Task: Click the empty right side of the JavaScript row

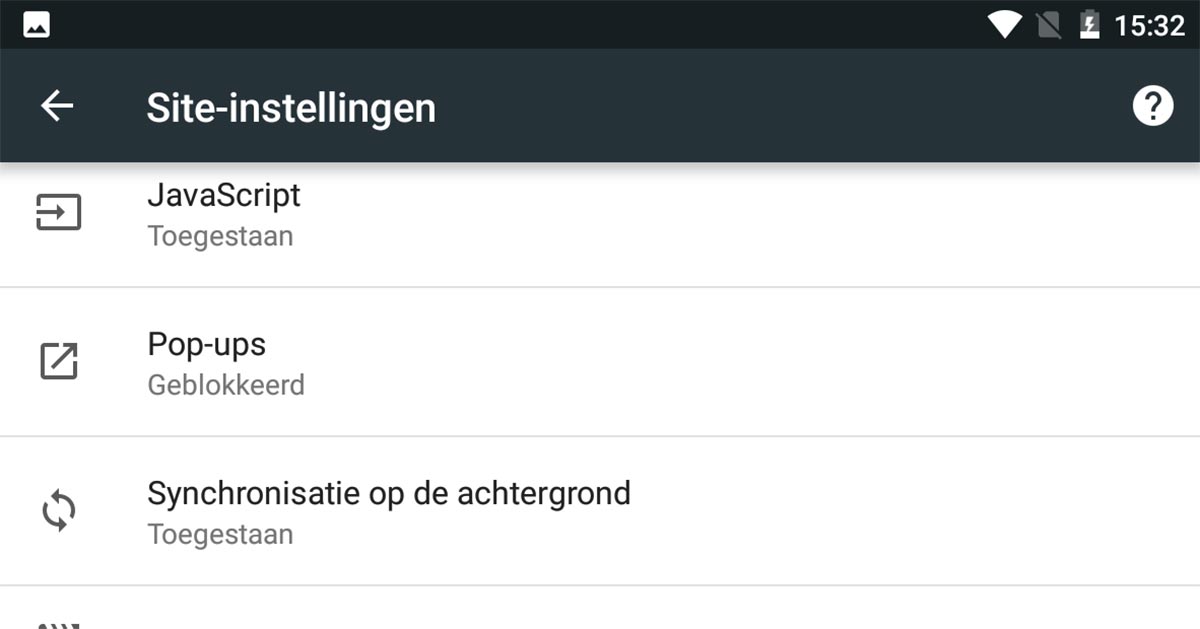Action: (x=900, y=215)
